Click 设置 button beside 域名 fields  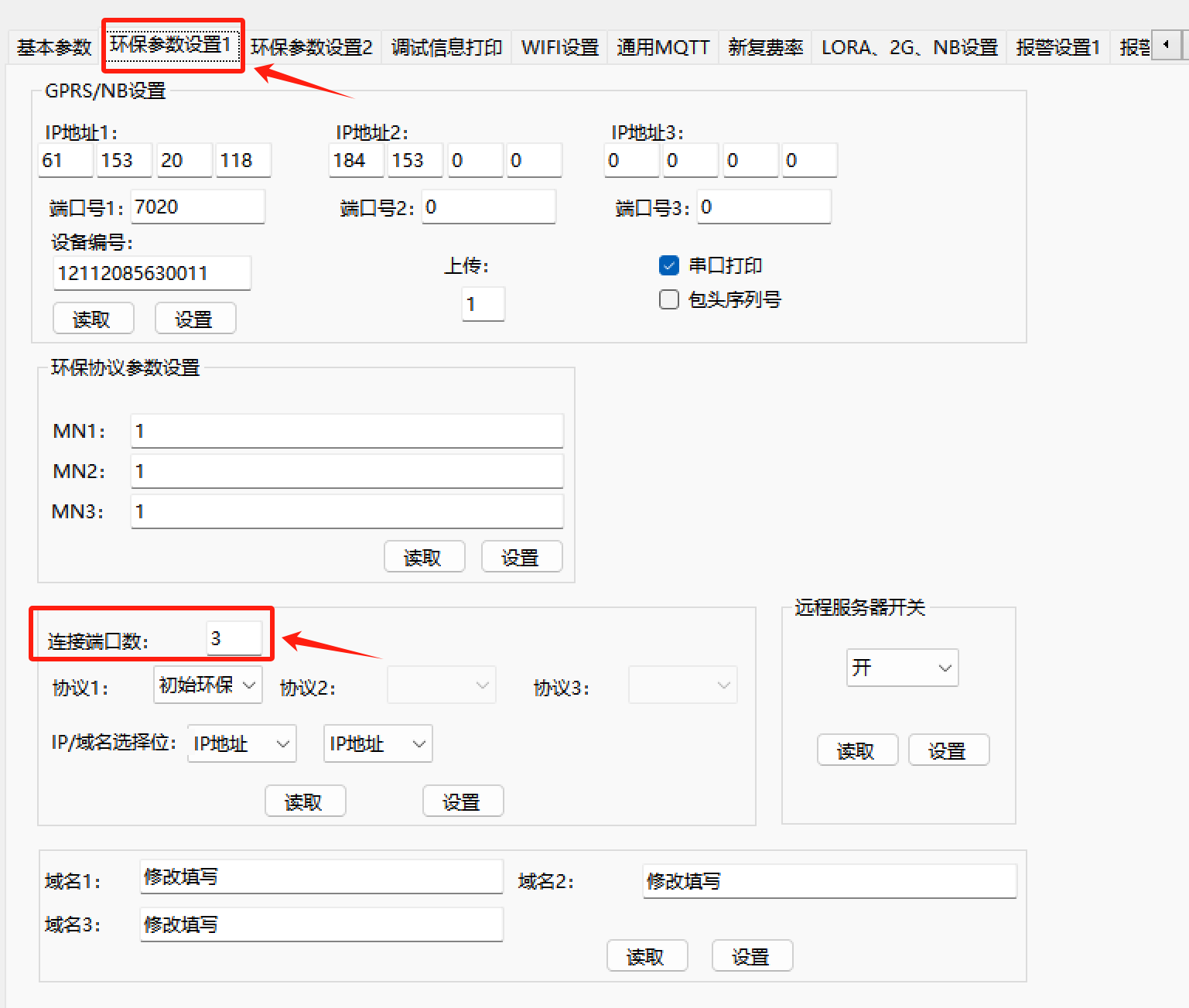point(751,956)
